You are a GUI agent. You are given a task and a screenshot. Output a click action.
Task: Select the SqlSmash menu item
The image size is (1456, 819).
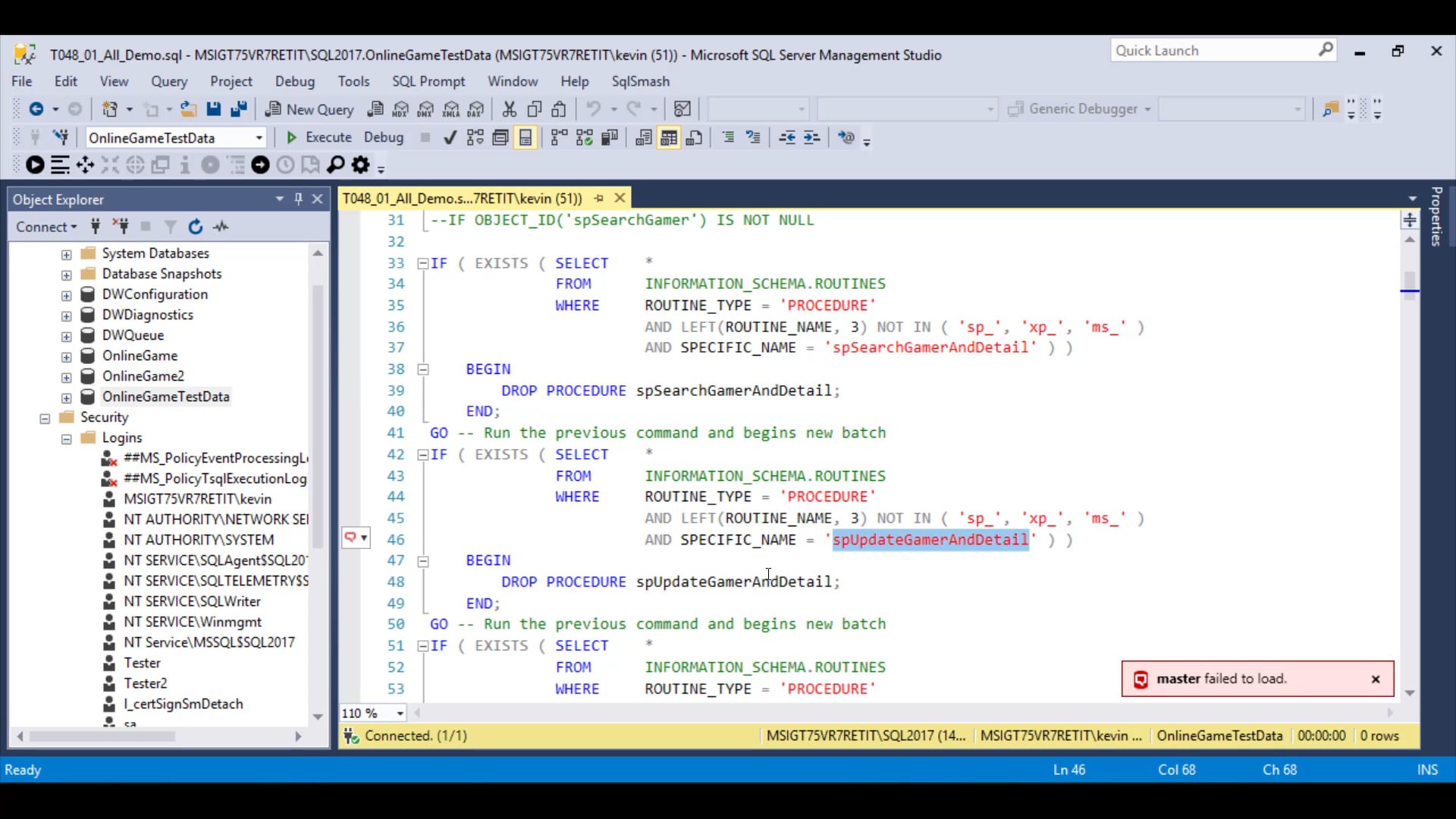point(641,81)
